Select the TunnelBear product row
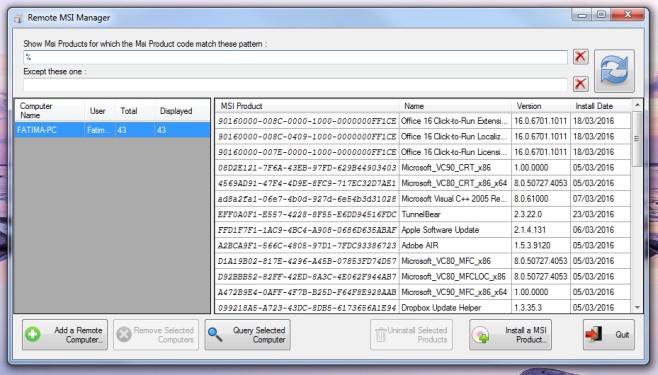The height and width of the screenshot is (375, 658). pyautogui.click(x=423, y=214)
